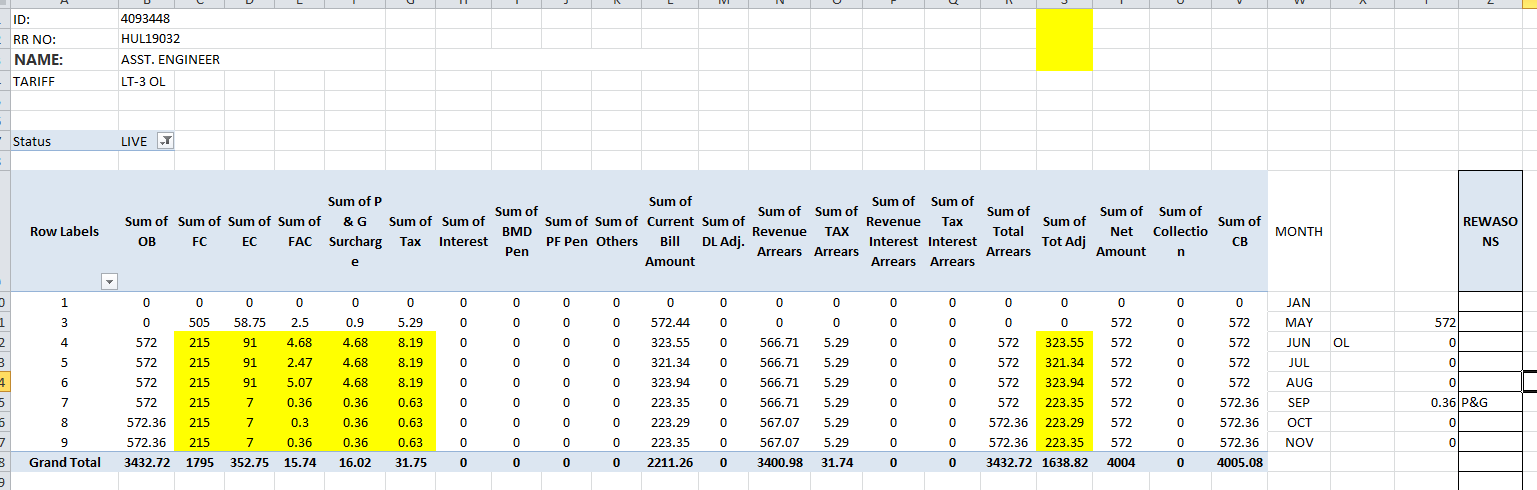The width and height of the screenshot is (1537, 490).
Task: Click the 572.44 Current Bill Amount value
Action: 670,323
